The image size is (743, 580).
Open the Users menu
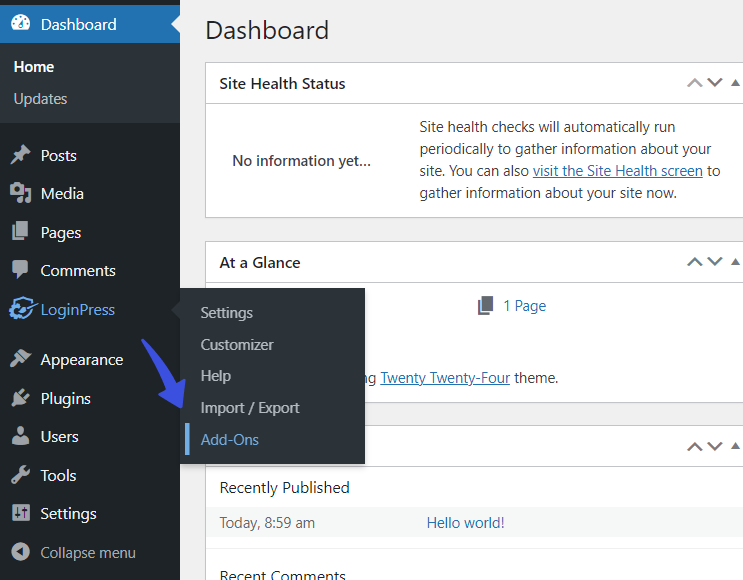pyautogui.click(x=90, y=436)
